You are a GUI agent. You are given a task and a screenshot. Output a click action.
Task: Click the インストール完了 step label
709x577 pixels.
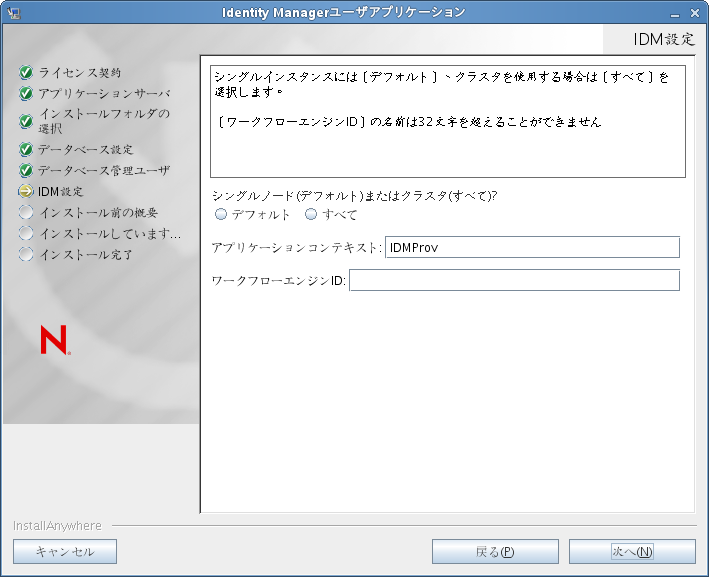[86, 254]
